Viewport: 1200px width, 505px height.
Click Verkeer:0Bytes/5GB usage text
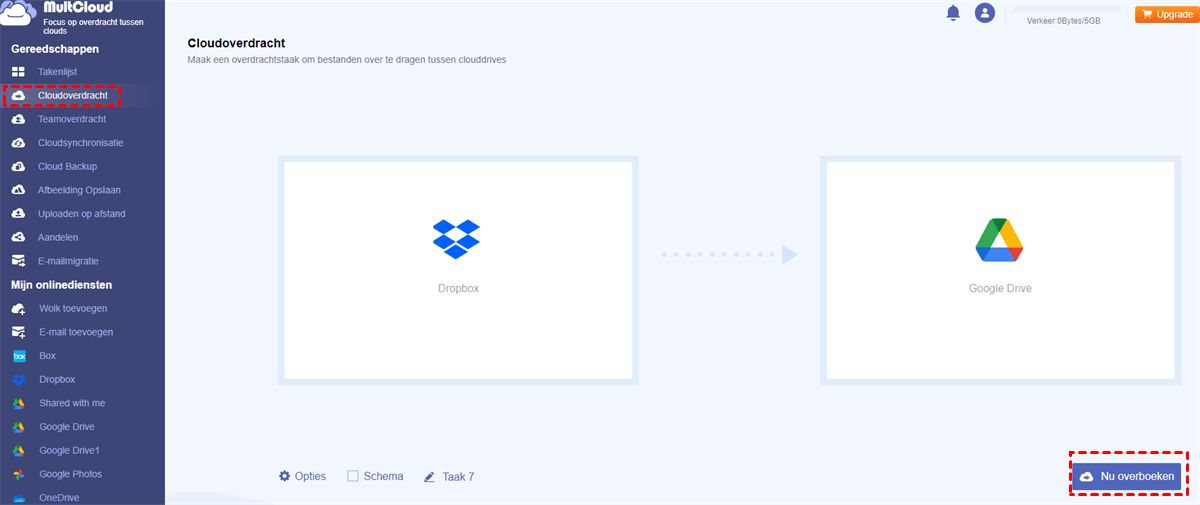click(1063, 20)
